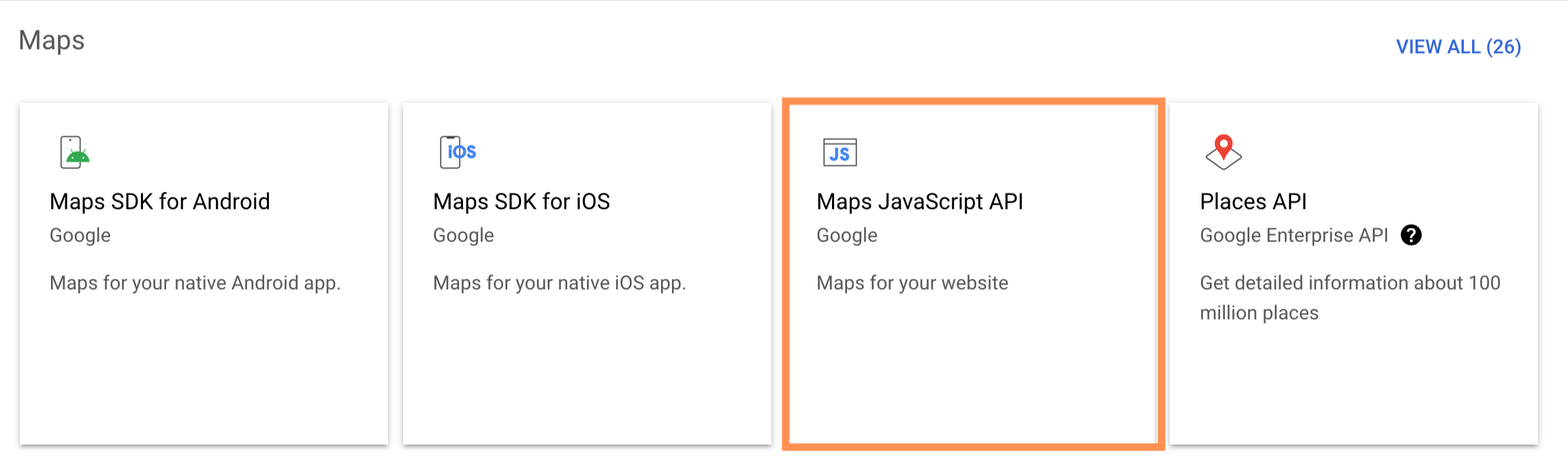Click Google vendor label under Maps SDK for iOS

464,235
